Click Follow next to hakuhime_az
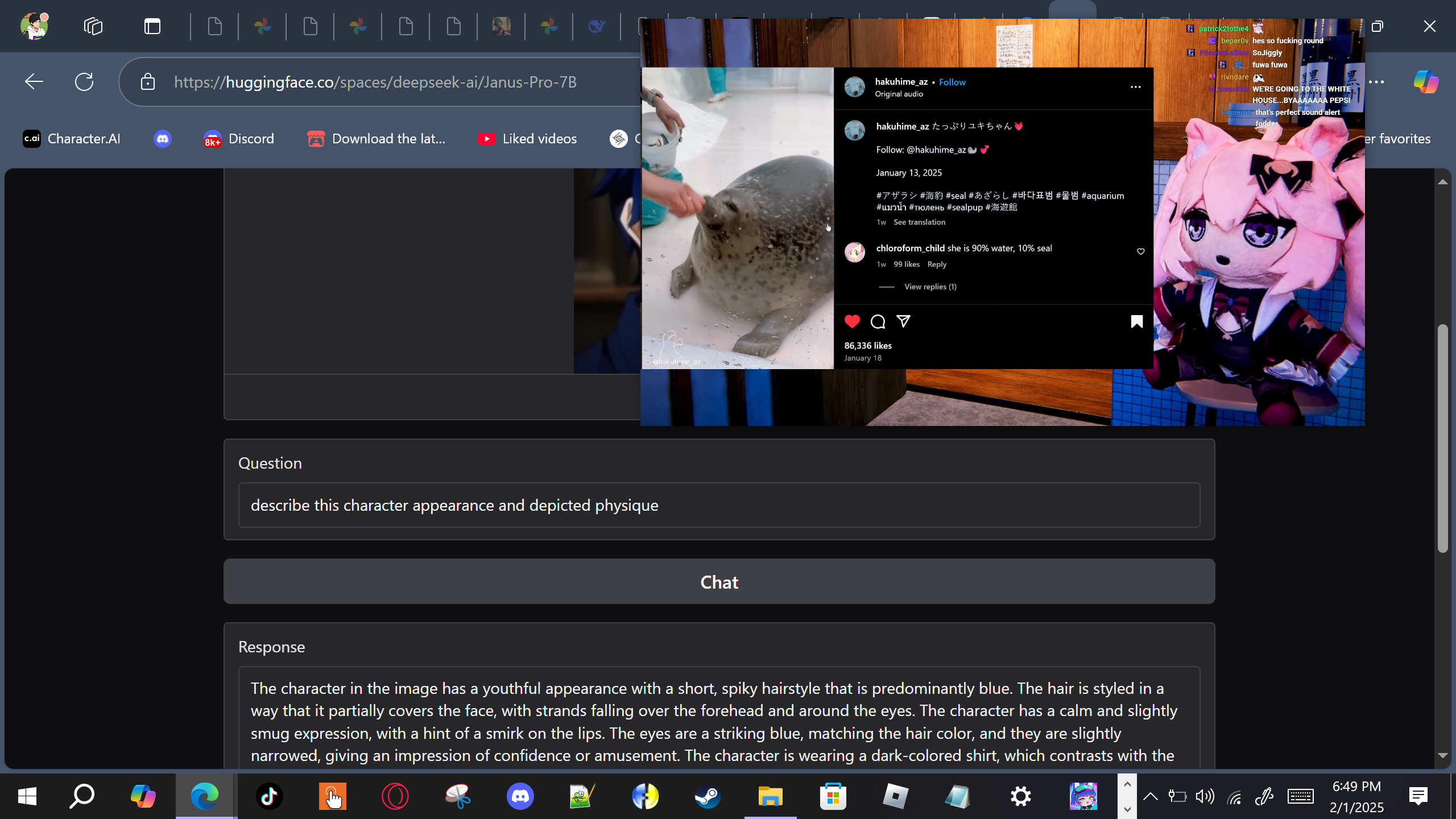The width and height of the screenshot is (1456, 819). pos(952,82)
